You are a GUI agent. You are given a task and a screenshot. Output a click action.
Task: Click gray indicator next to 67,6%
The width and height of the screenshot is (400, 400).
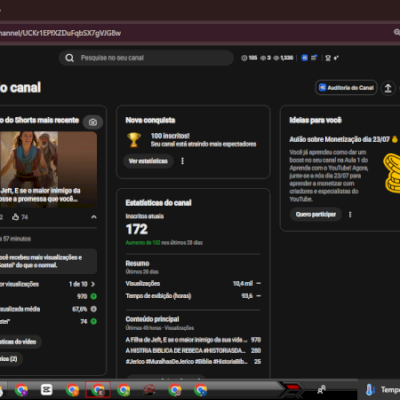[x=94, y=309]
